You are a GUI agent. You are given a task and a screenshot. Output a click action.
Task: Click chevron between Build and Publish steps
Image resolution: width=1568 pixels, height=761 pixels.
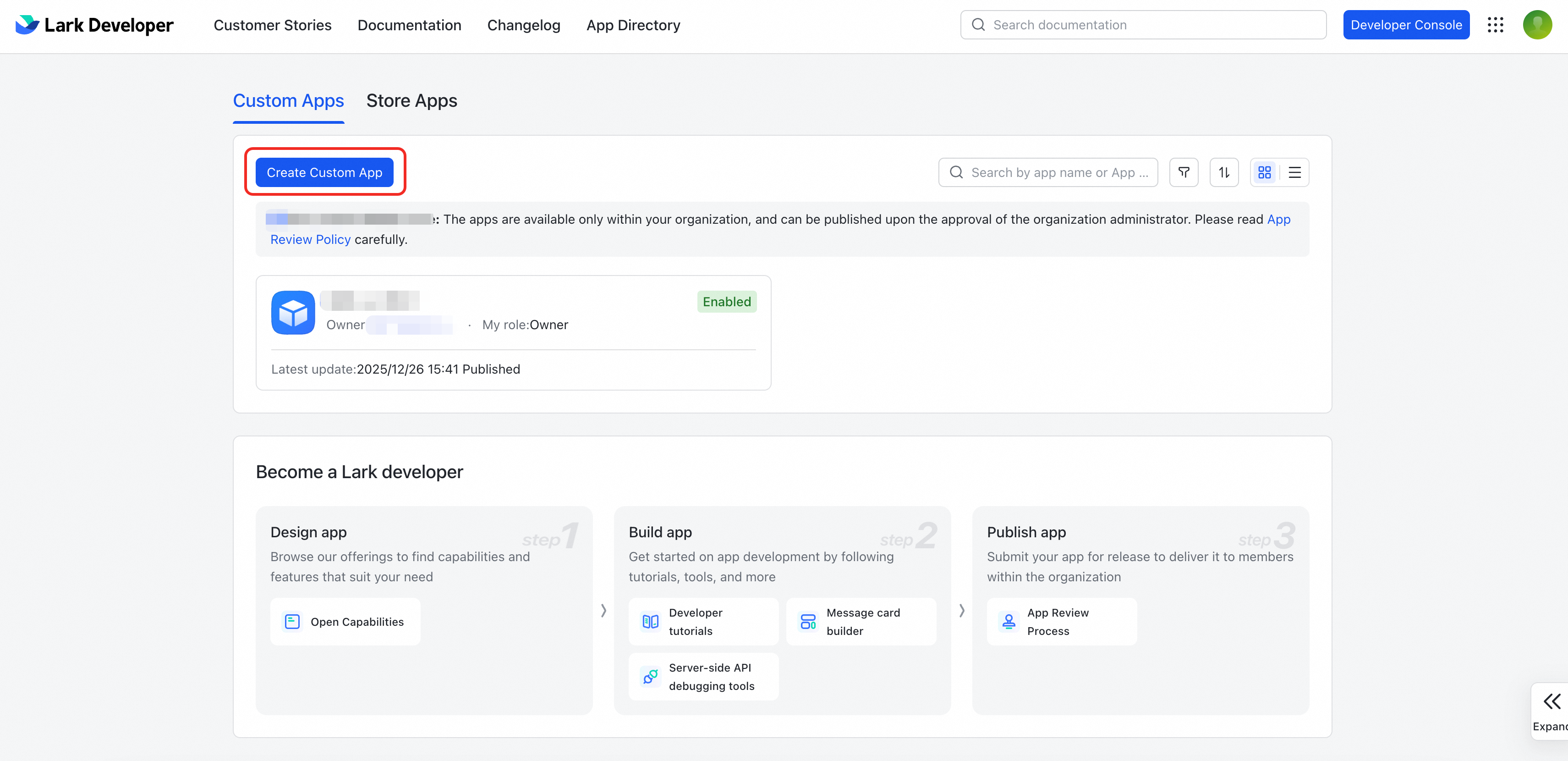click(962, 611)
